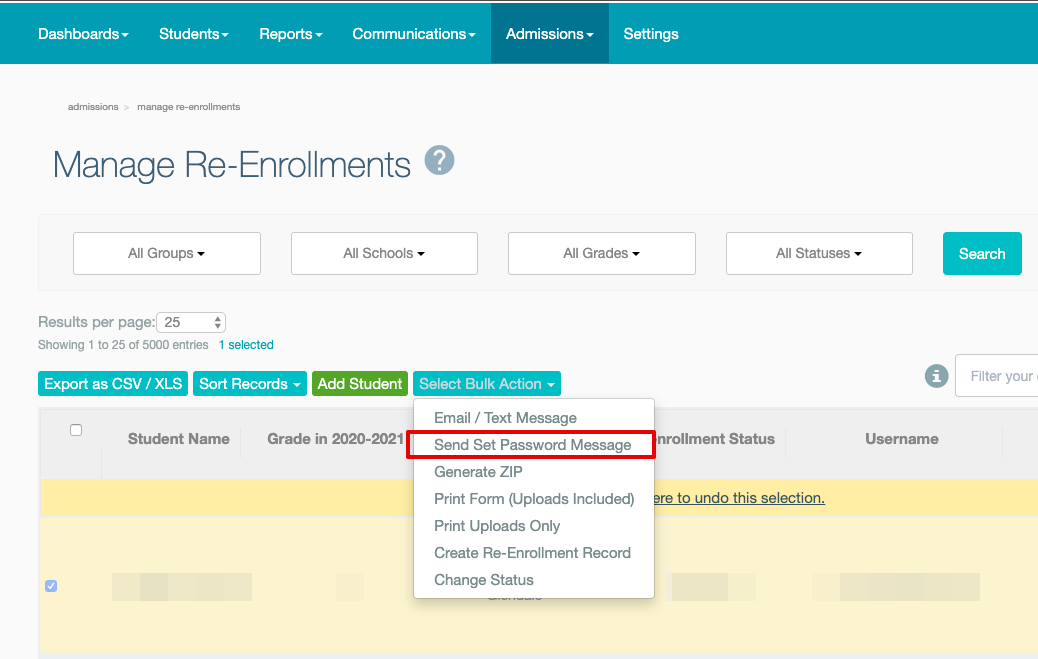This screenshot has height=659, width=1038.
Task: Choose Create Re-Enrollment Record option
Action: click(x=534, y=553)
